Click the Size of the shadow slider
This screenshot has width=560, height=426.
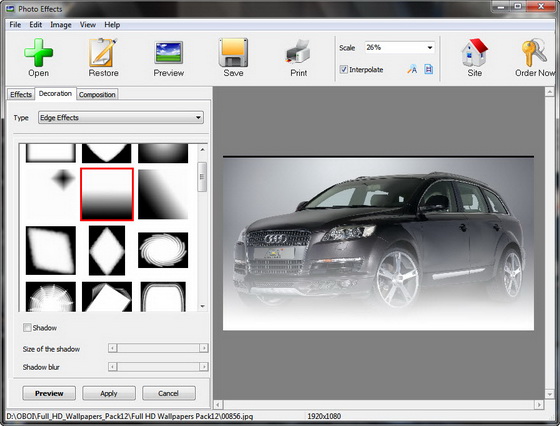(x=158, y=348)
